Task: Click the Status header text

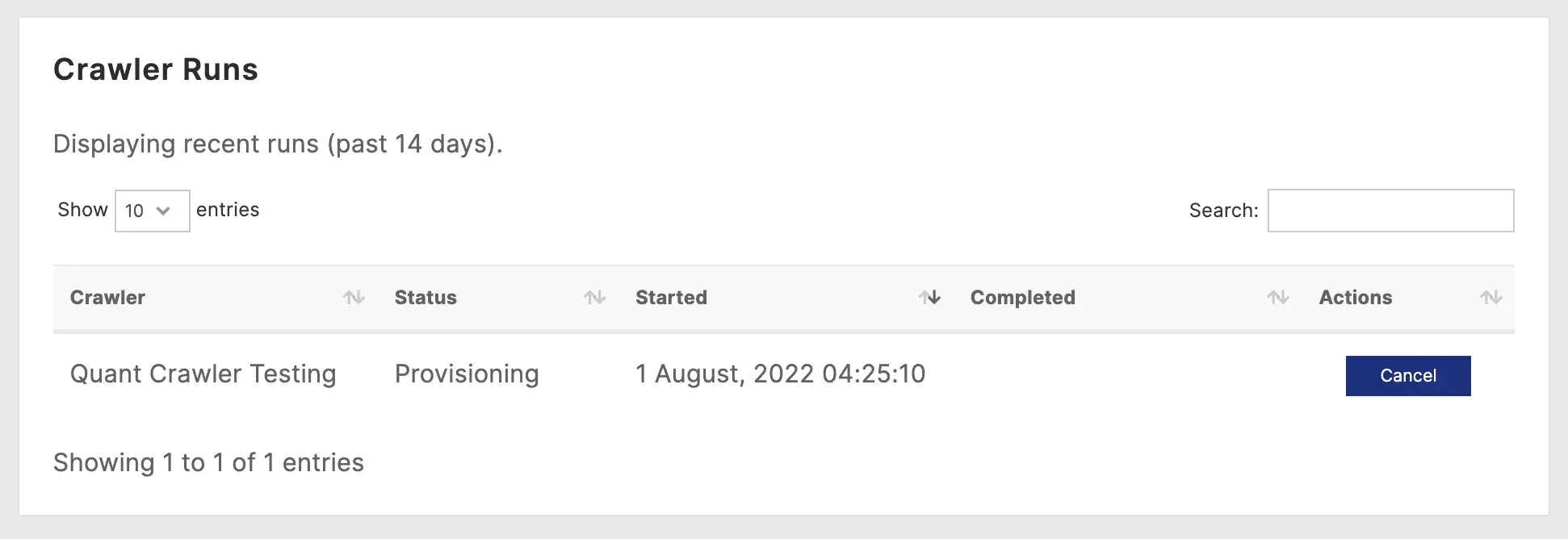Action: tap(426, 298)
